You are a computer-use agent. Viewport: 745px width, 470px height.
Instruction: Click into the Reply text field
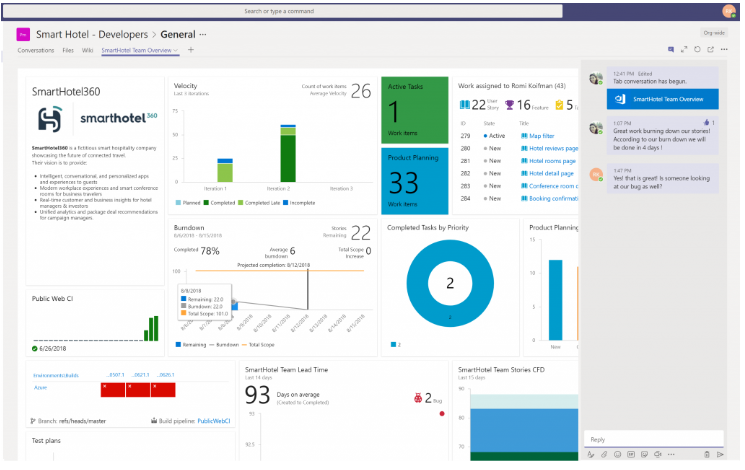[653, 440]
